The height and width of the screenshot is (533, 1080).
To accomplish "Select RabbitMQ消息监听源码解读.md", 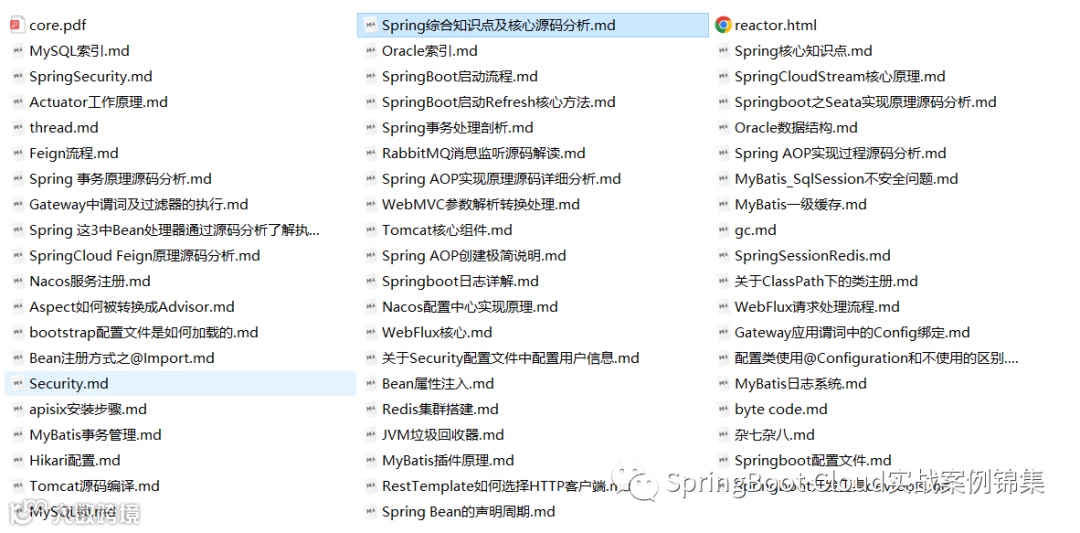I will coord(483,153).
